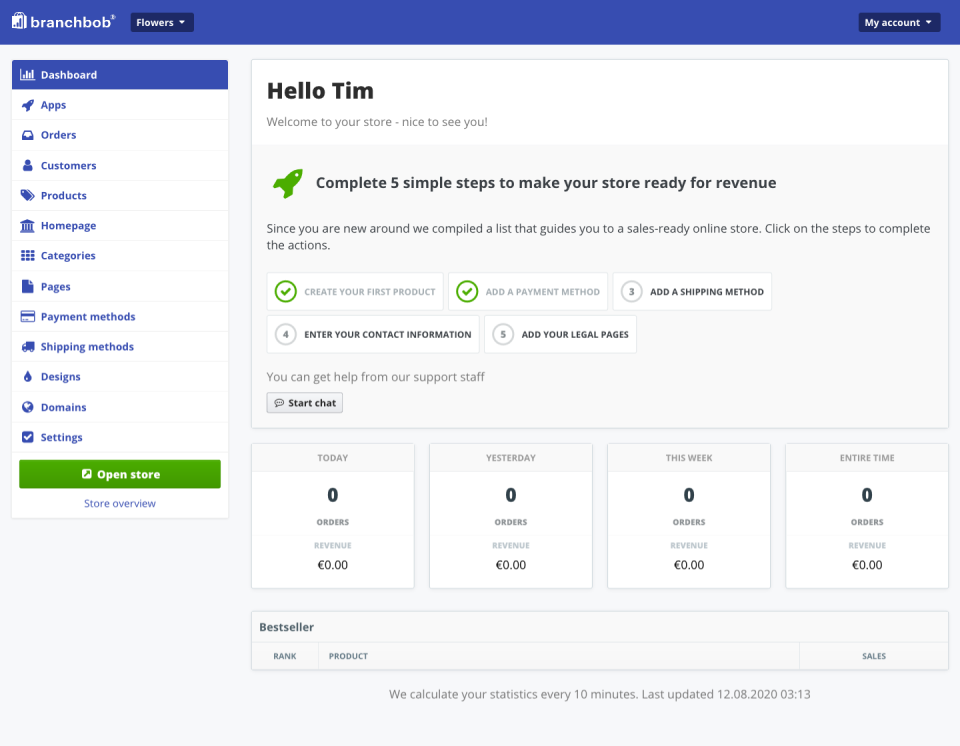Follow the Store overview link
Viewport: 960px width, 746px height.
coord(120,504)
